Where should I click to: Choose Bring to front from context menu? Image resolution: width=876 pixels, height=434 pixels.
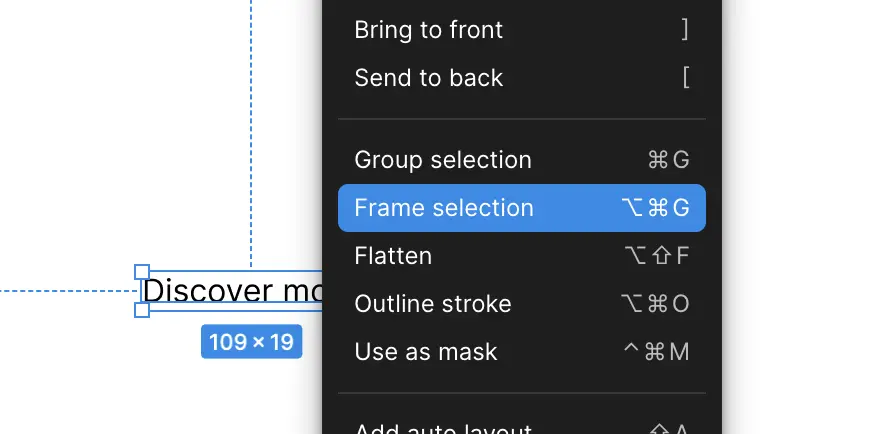click(x=428, y=30)
